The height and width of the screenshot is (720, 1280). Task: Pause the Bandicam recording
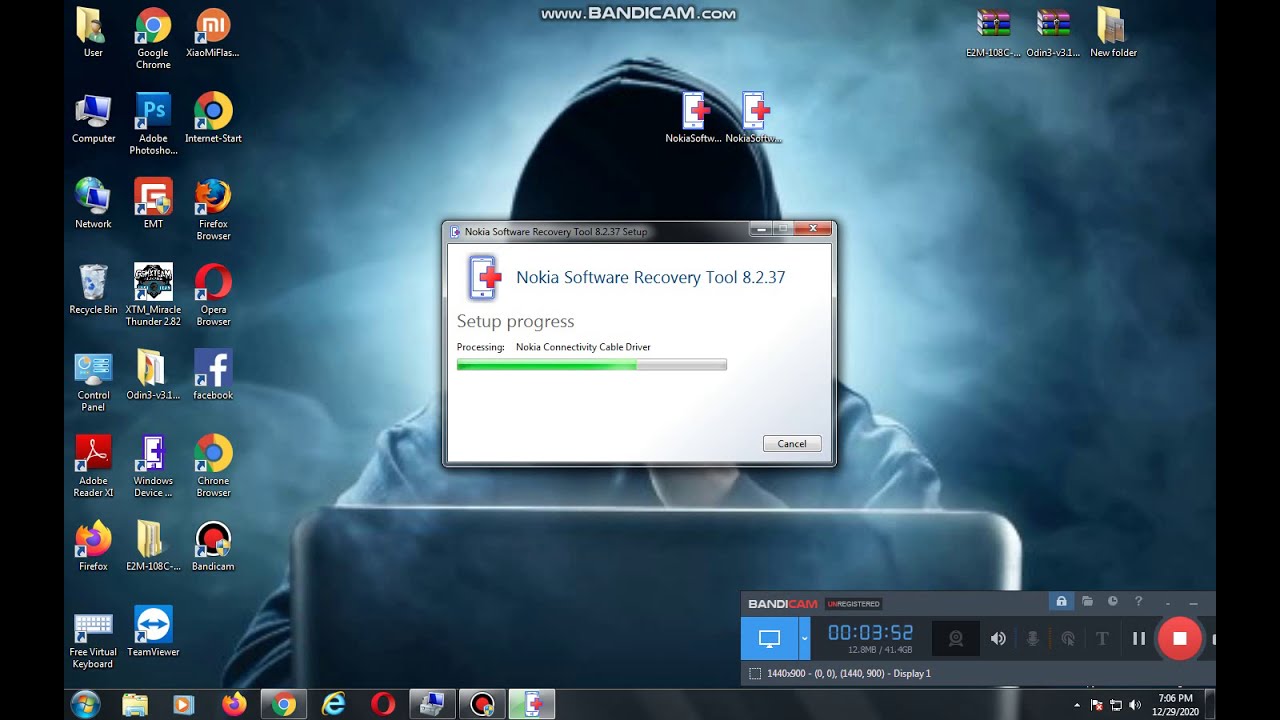(x=1138, y=638)
